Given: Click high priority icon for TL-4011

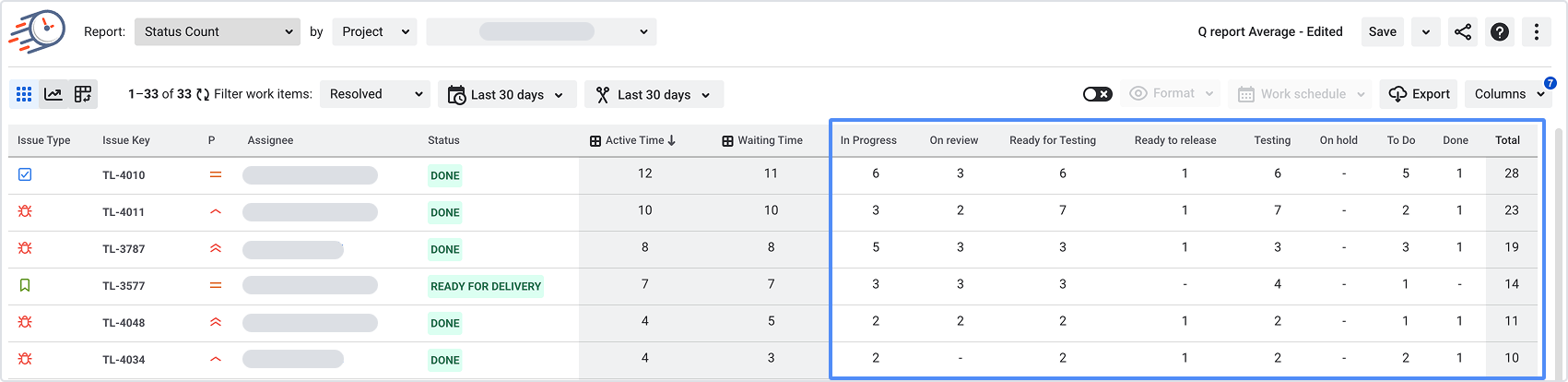Looking at the screenshot, I should [x=216, y=211].
